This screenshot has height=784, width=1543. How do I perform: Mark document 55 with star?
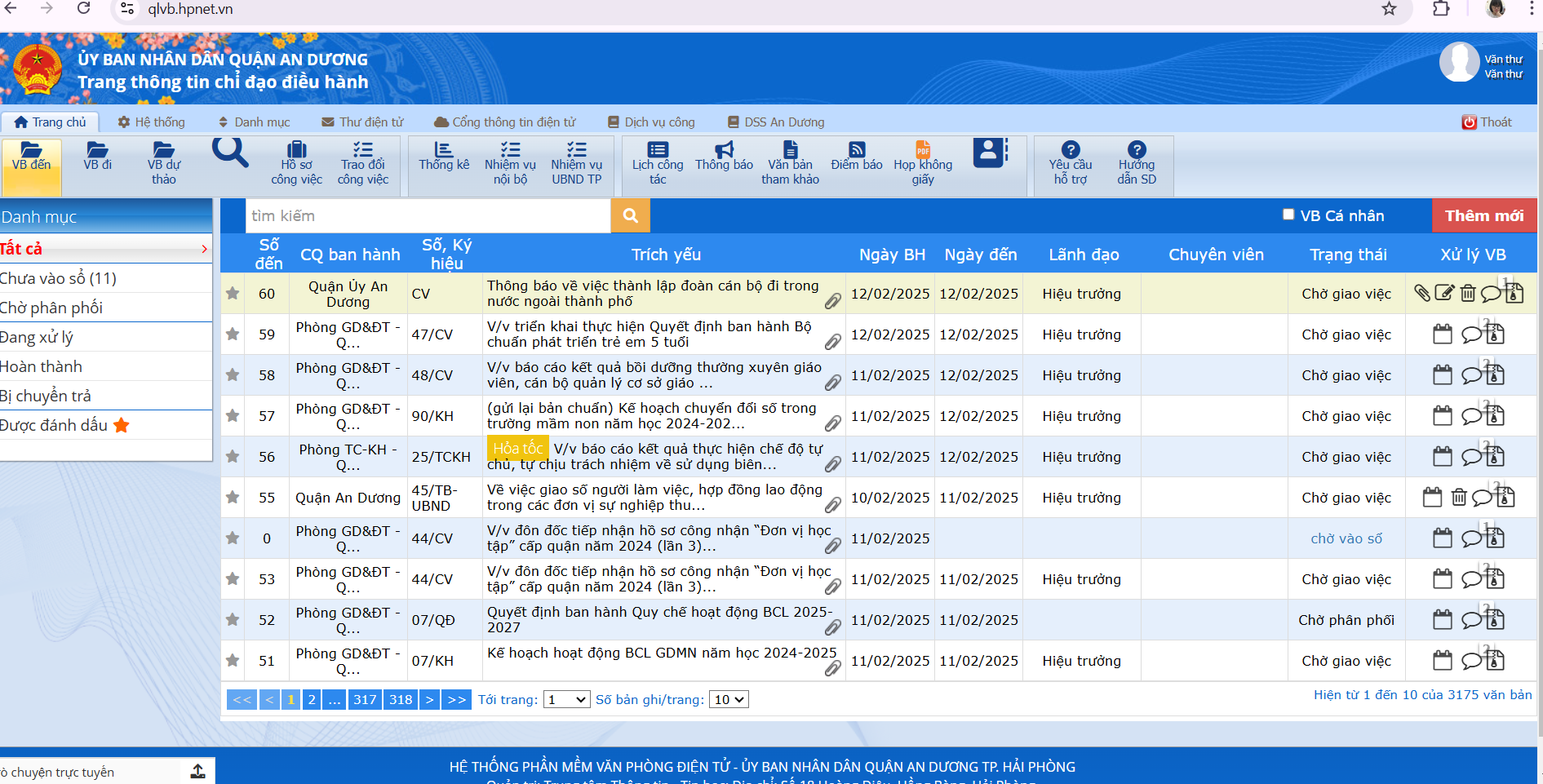coord(233,498)
